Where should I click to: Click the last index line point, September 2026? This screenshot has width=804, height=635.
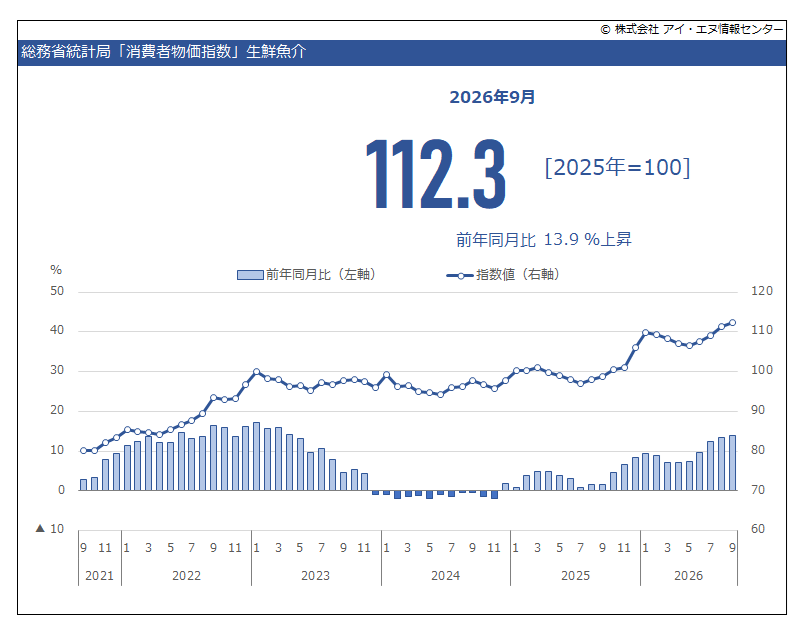pos(732,323)
